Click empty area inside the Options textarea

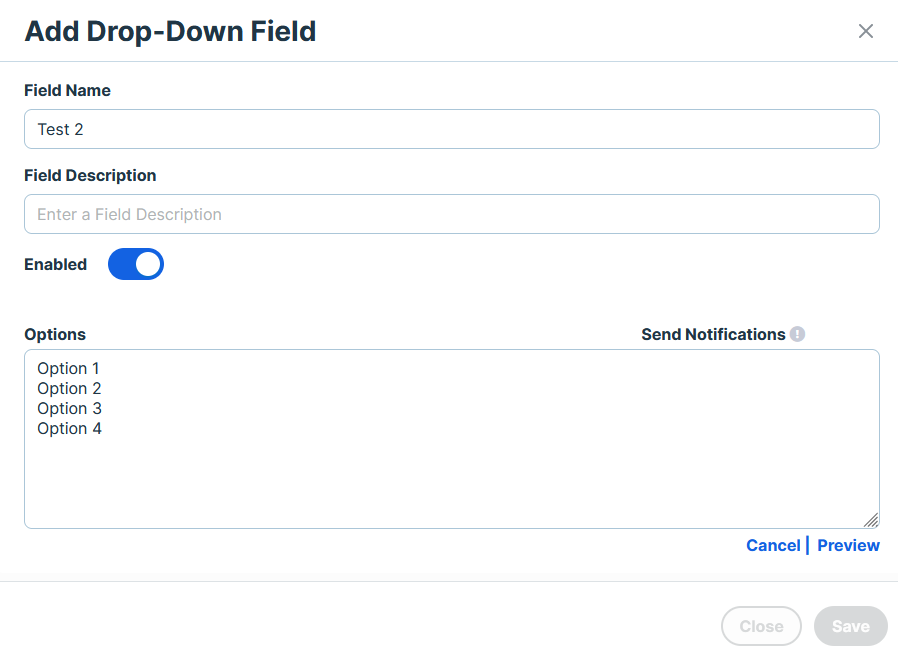coord(451,481)
